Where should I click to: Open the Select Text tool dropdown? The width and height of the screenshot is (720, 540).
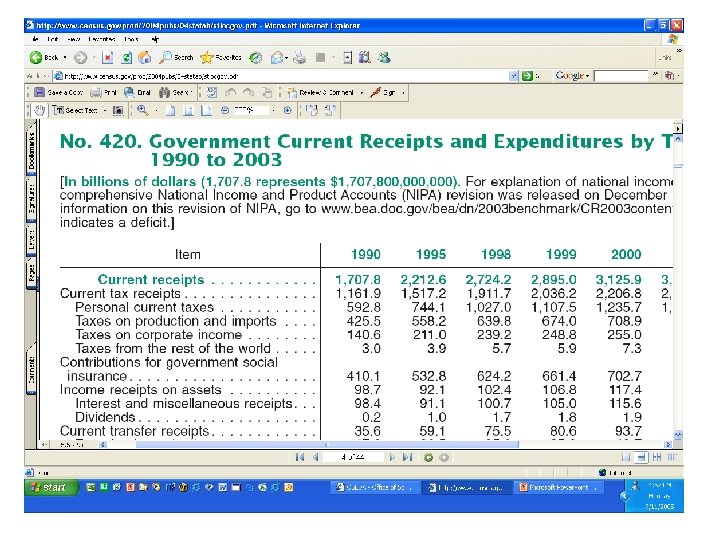click(x=105, y=110)
